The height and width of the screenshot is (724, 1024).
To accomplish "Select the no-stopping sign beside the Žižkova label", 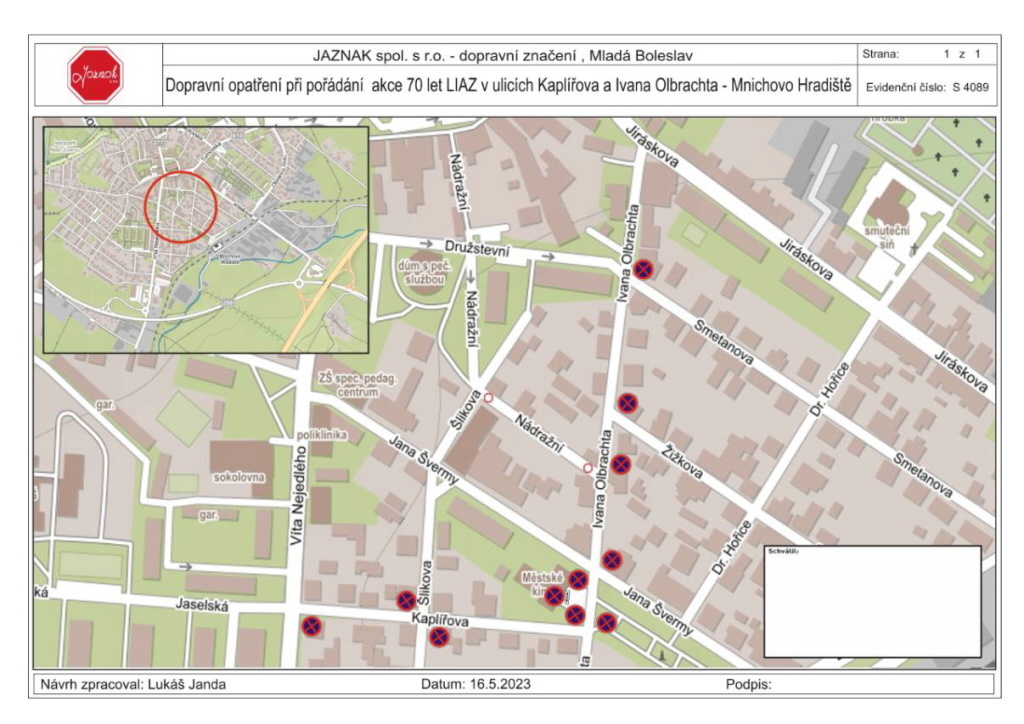I will (621, 464).
